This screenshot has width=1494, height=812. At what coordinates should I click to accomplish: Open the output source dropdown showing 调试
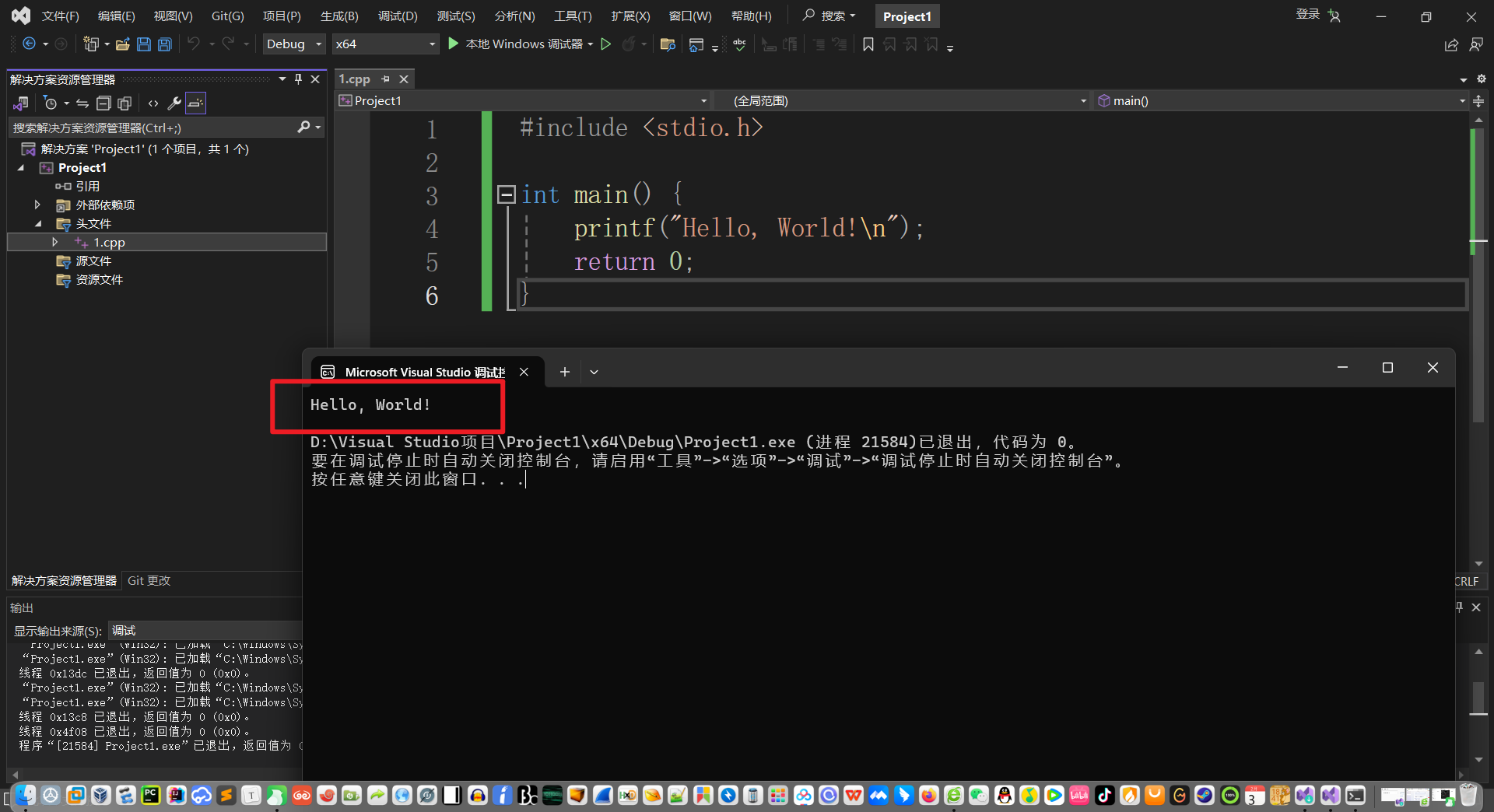204,631
